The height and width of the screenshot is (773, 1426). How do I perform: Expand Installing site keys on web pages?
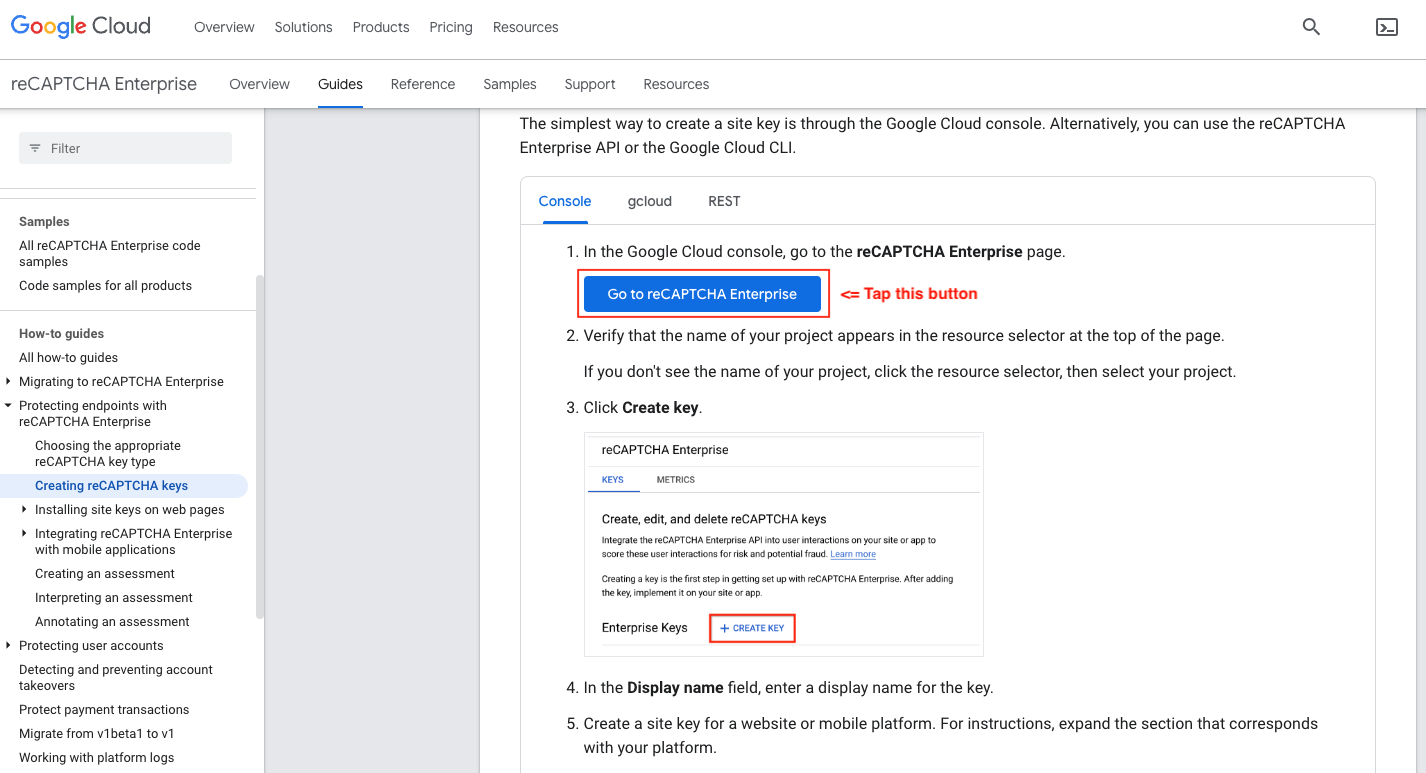tap(25, 510)
